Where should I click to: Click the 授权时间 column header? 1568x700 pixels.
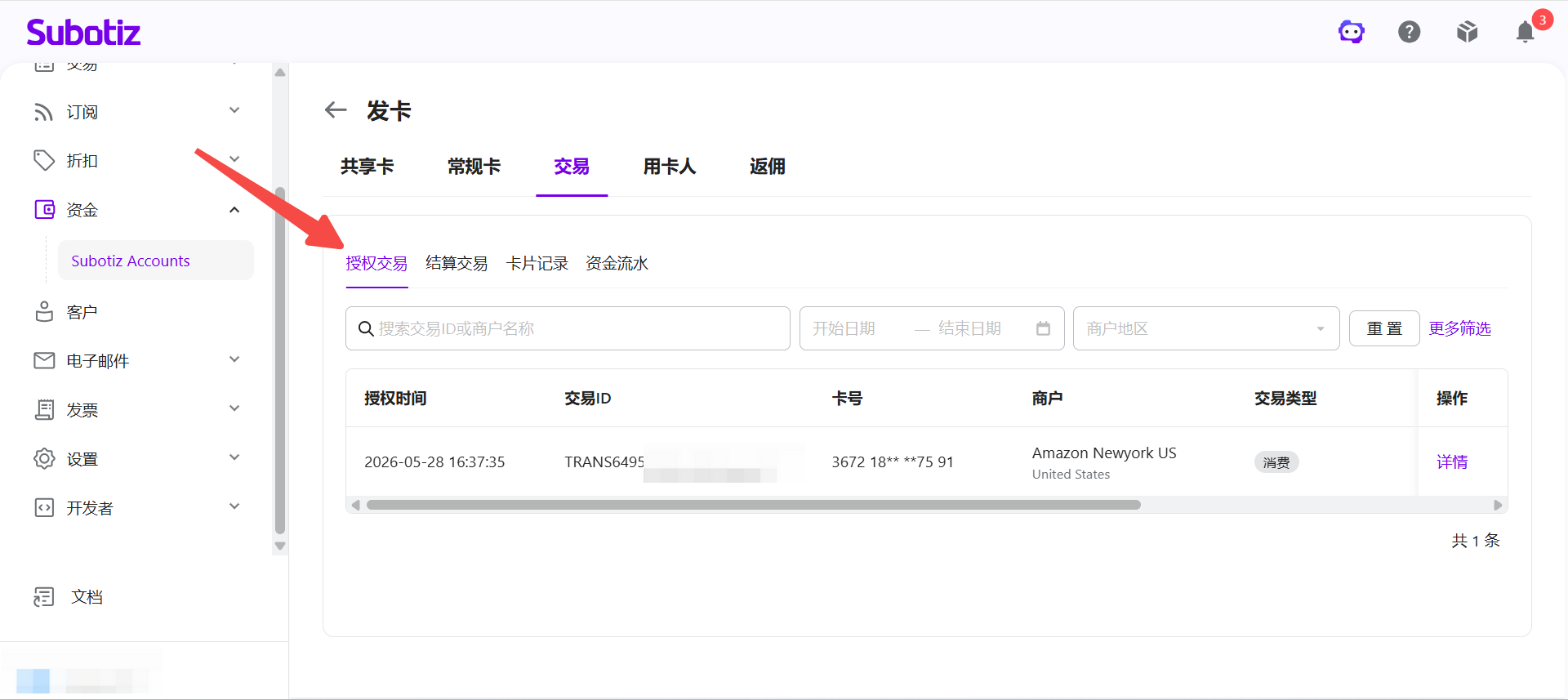pyautogui.click(x=395, y=398)
